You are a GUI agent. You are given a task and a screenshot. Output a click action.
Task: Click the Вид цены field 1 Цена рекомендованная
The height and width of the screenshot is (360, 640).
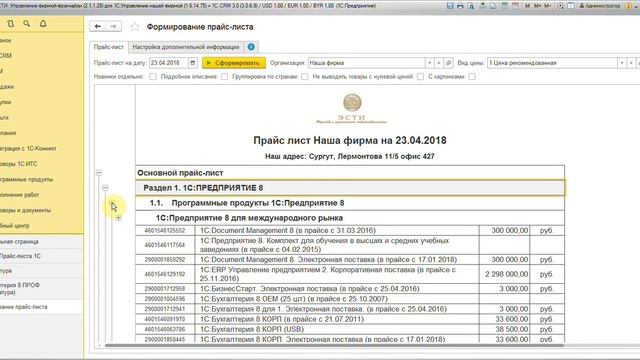pyautogui.click(x=552, y=63)
